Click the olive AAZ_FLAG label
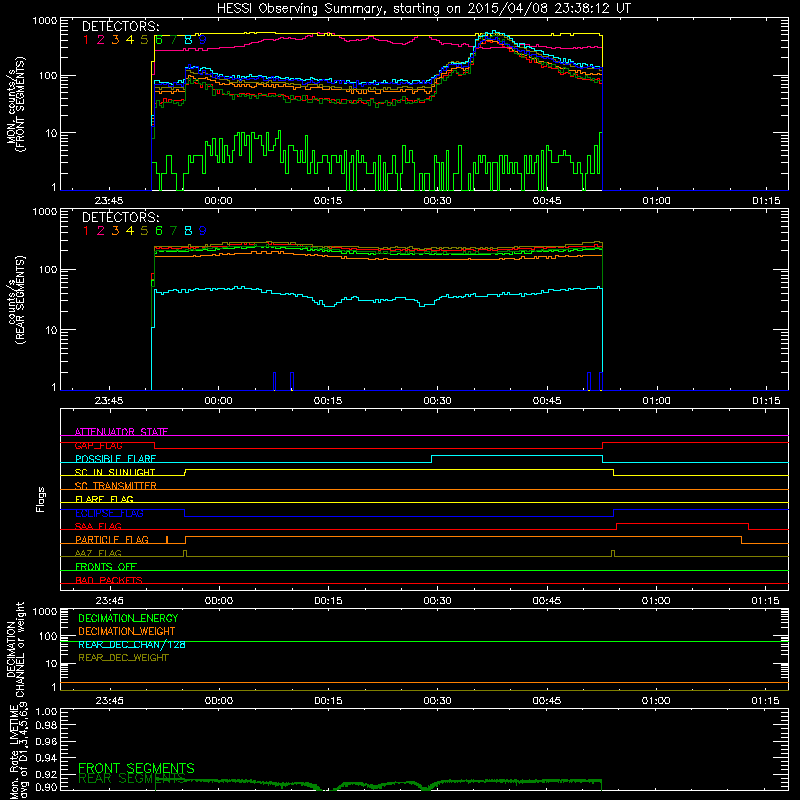The width and height of the screenshot is (800, 800). point(98,553)
